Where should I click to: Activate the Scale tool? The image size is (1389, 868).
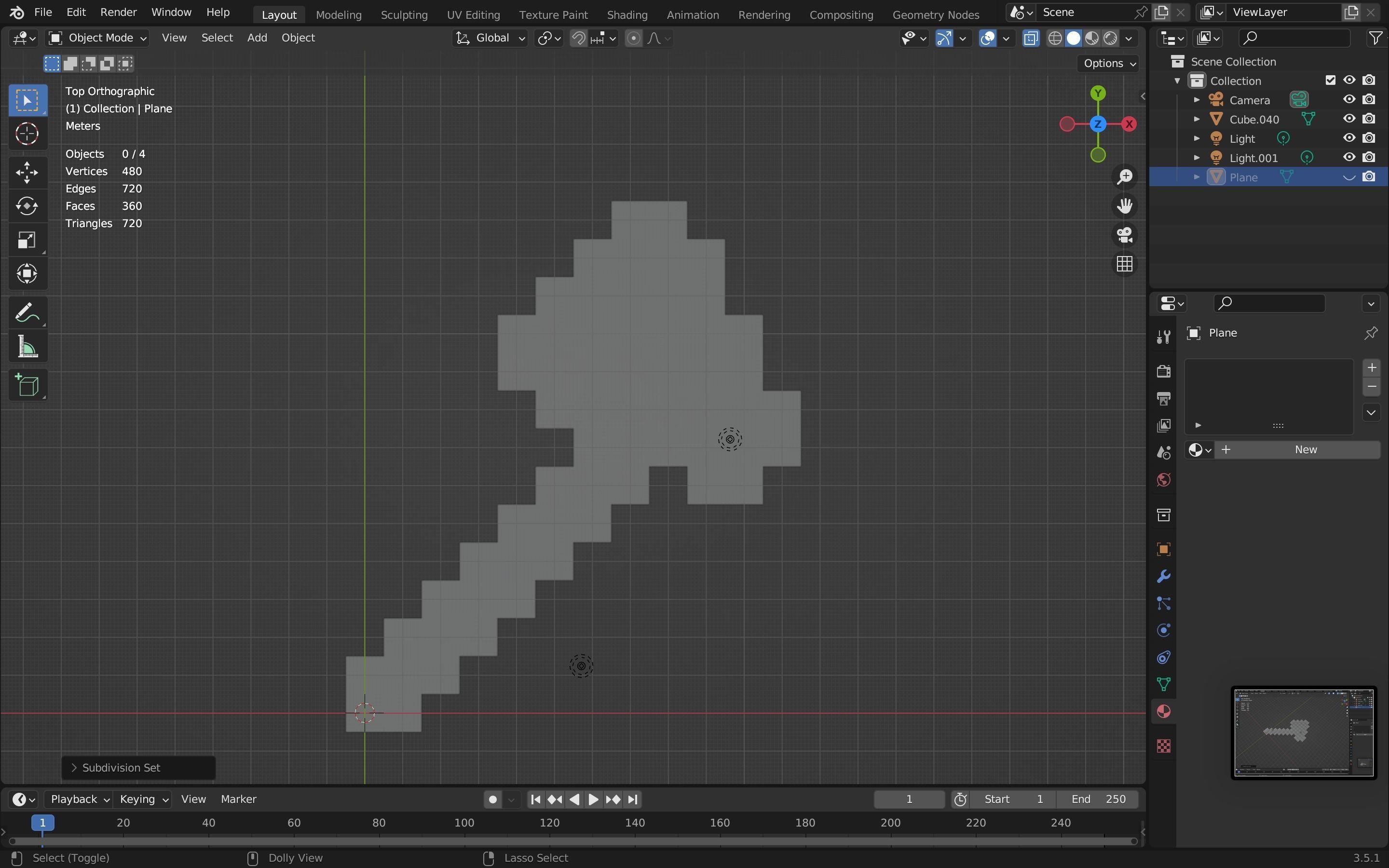pos(27,239)
